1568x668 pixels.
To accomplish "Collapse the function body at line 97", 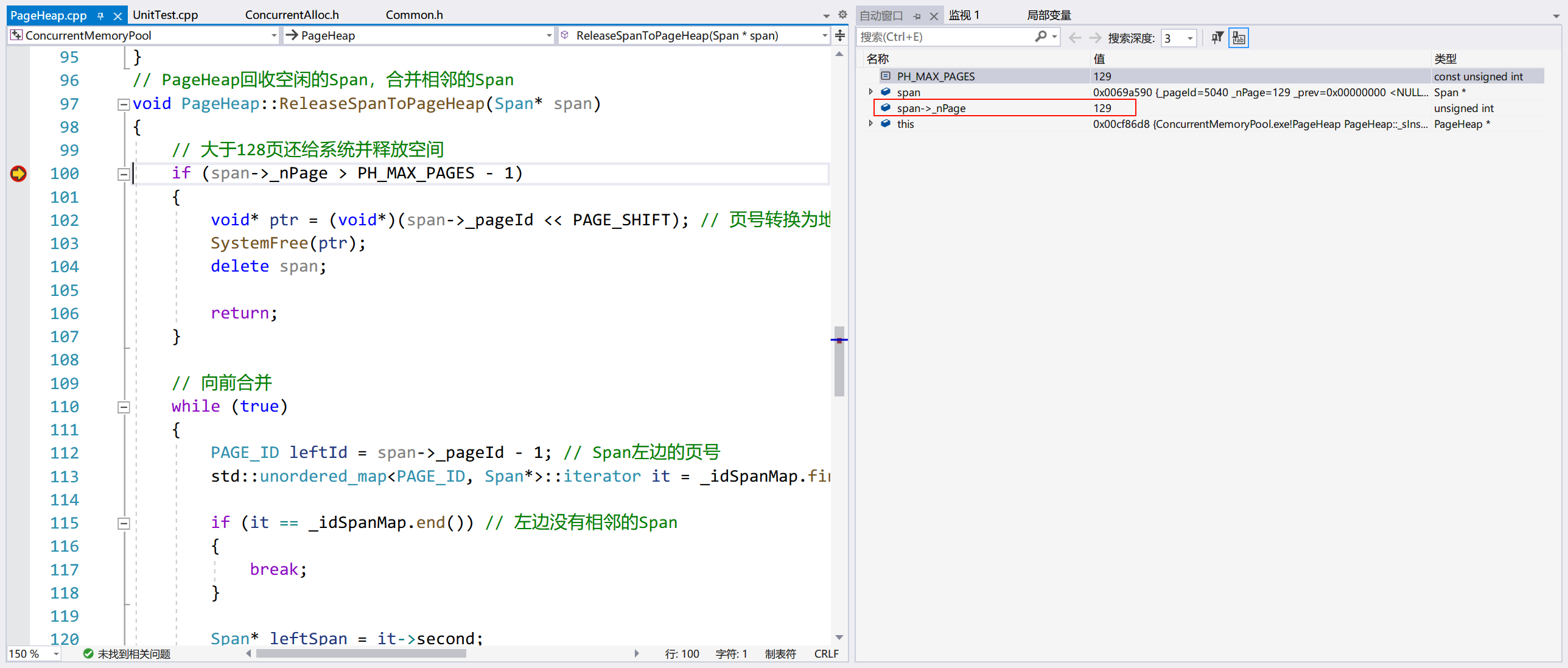I will [x=123, y=104].
